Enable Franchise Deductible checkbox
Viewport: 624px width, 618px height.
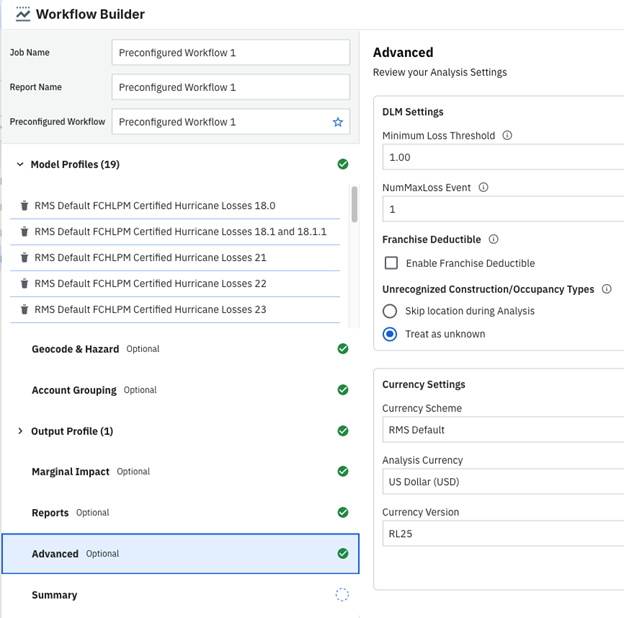tap(391, 263)
